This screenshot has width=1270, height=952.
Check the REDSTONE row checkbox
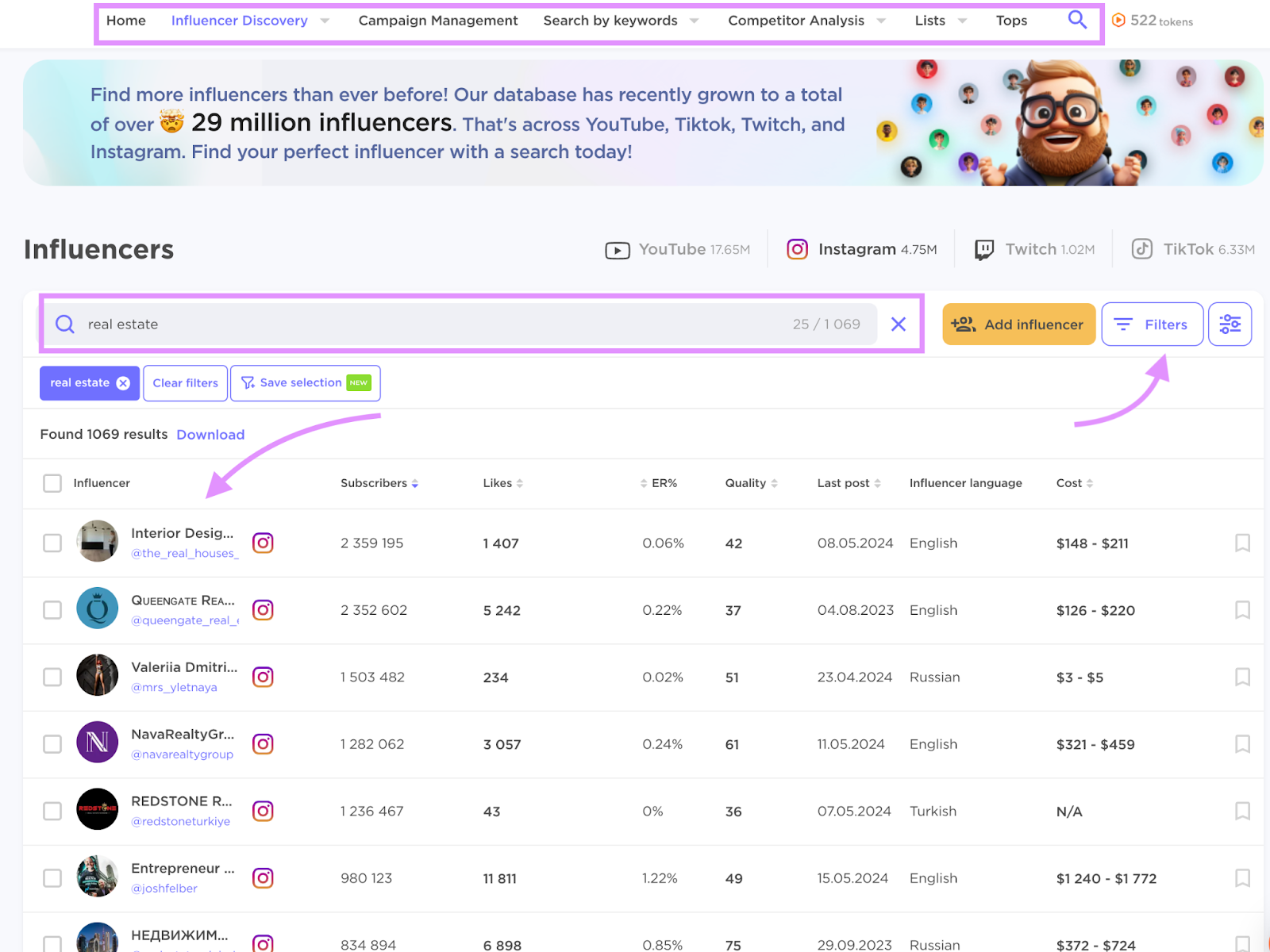click(52, 811)
